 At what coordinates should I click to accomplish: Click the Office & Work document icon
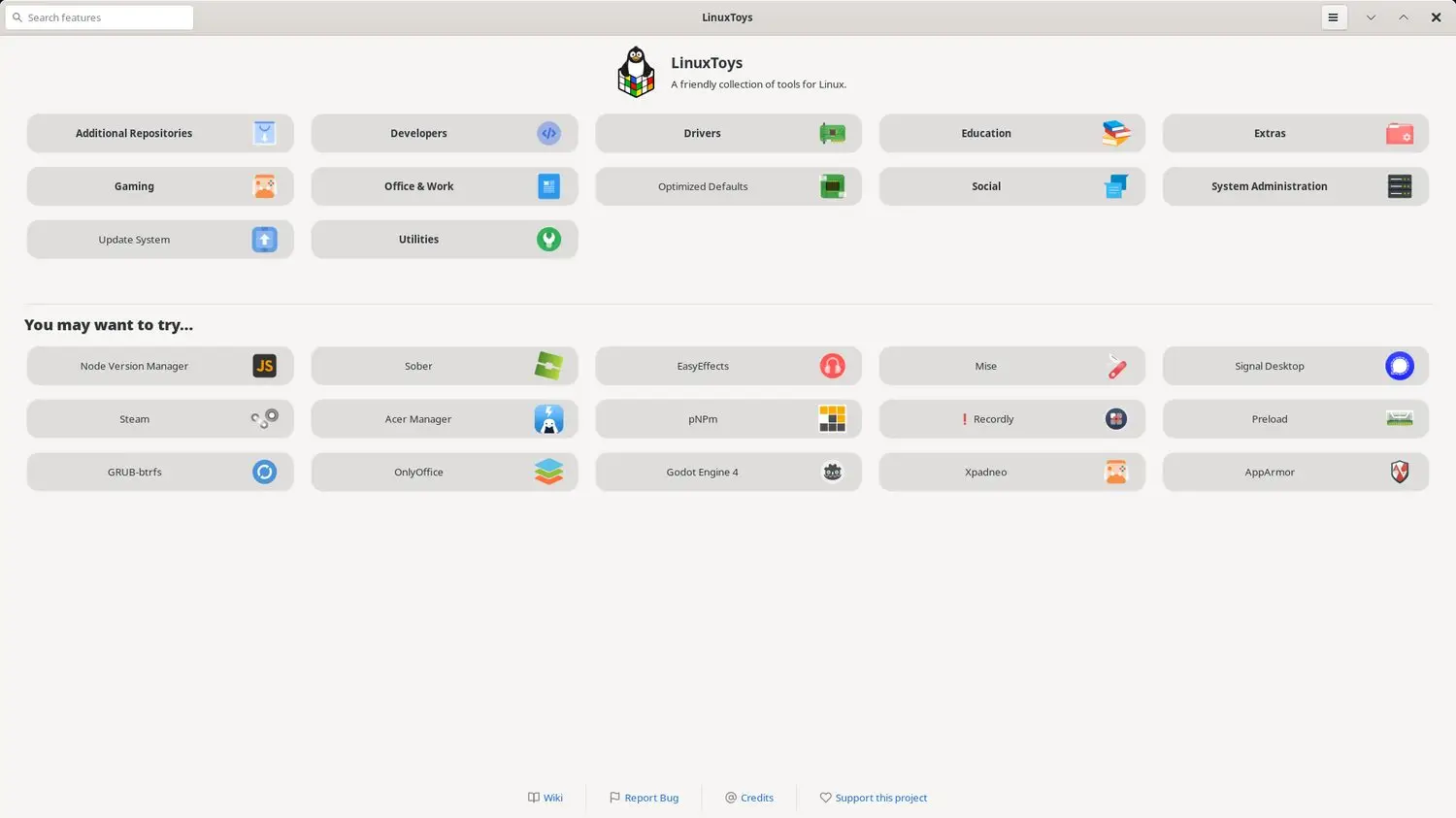click(548, 186)
